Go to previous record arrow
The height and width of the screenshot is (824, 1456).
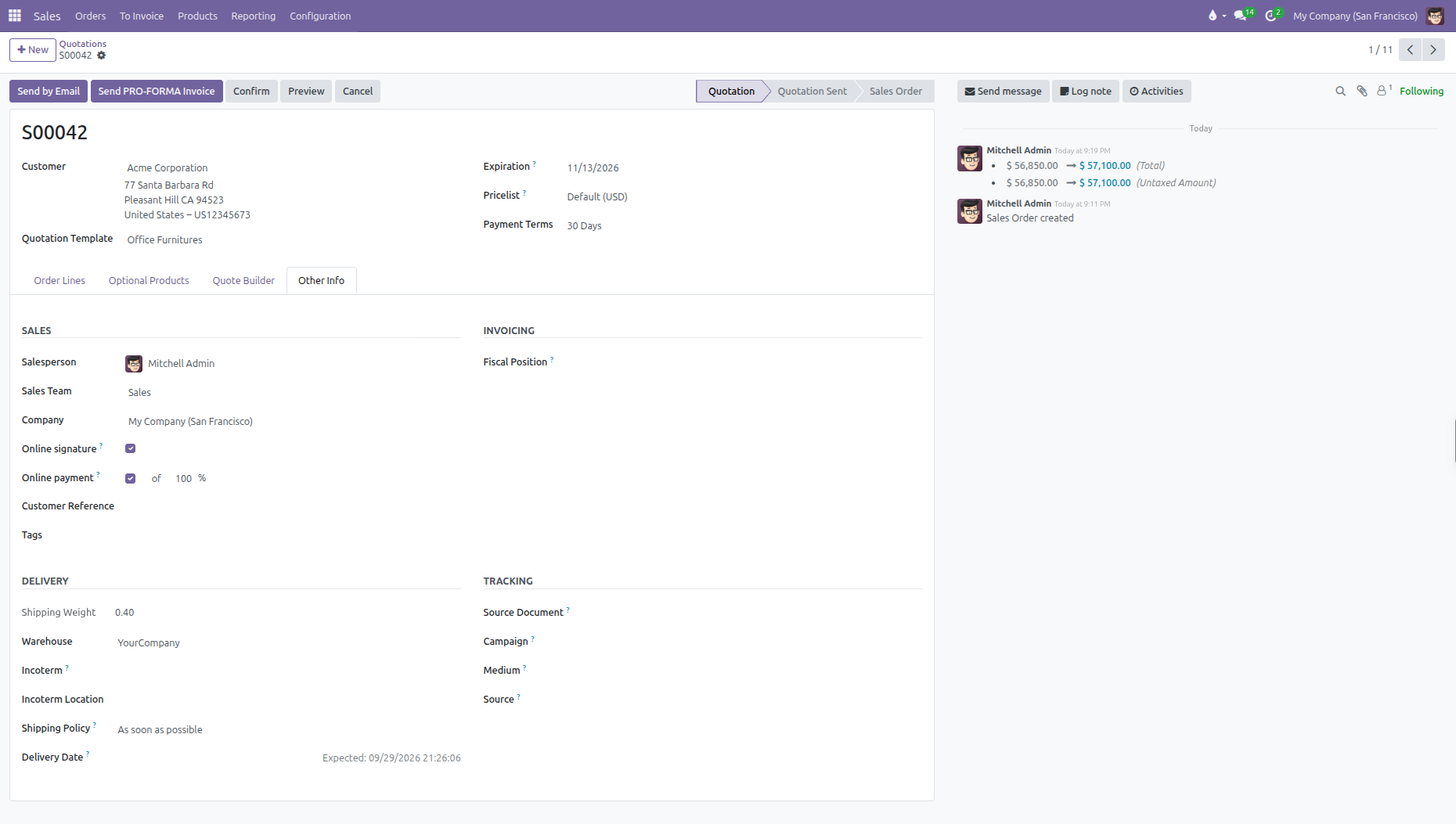[1411, 50]
